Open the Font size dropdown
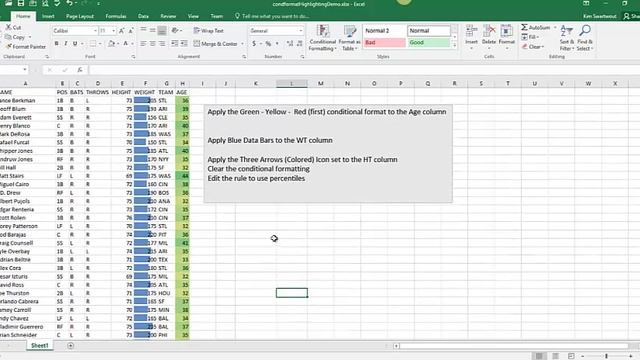The image size is (640, 360). pos(113,31)
